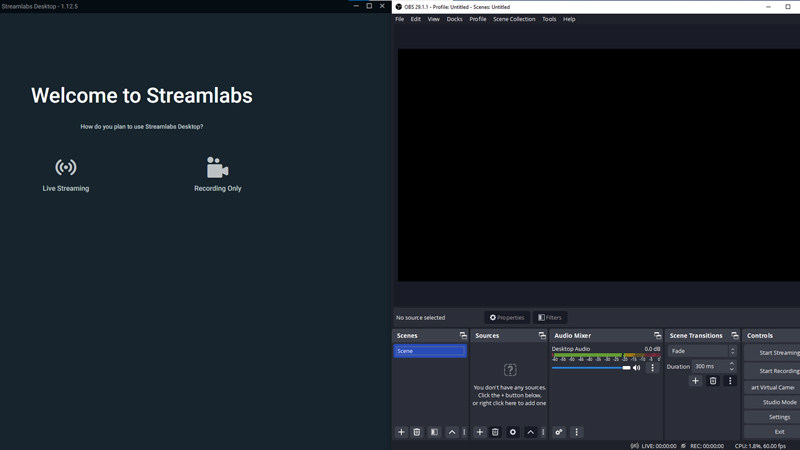The height and width of the screenshot is (450, 800).
Task: Remove the transition with the trash icon
Action: point(713,381)
